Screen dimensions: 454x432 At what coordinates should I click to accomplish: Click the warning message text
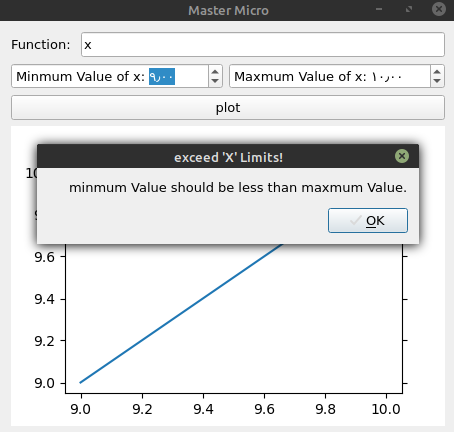coord(238,188)
